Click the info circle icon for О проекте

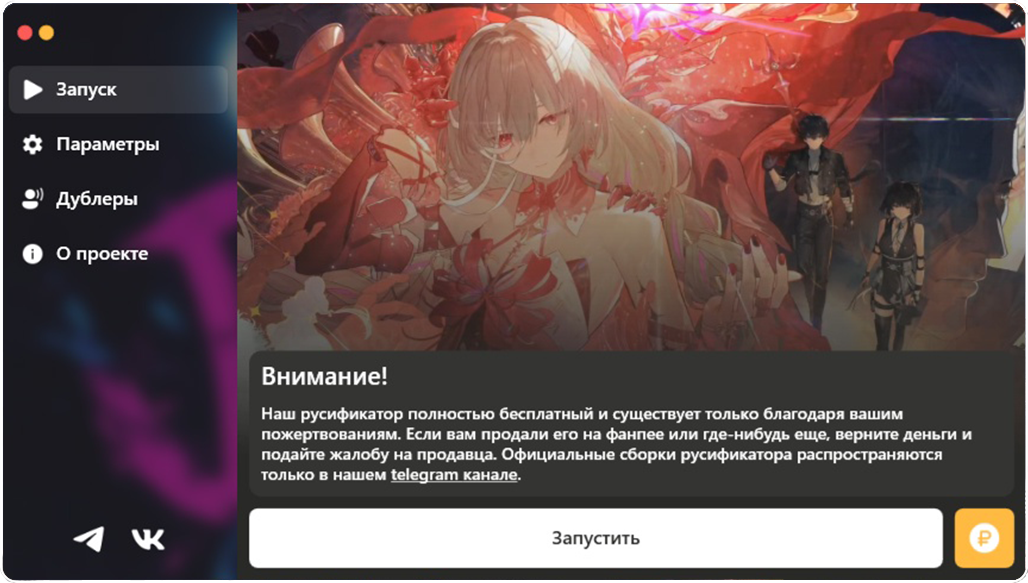(32, 254)
